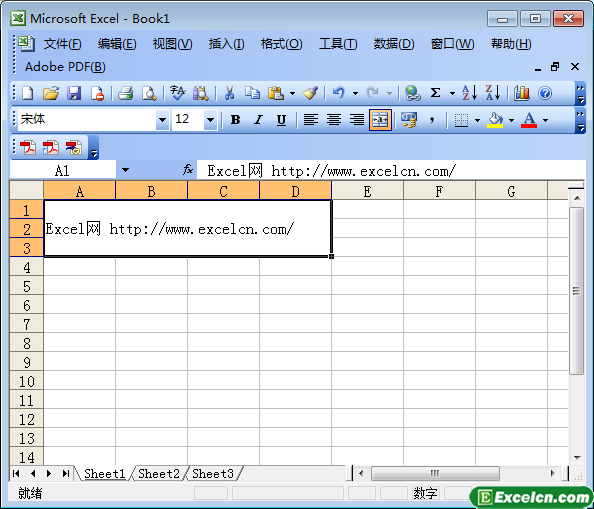Apply AutoSum sigma
Image resolution: width=594 pixels, height=509 pixels.
click(x=436, y=93)
